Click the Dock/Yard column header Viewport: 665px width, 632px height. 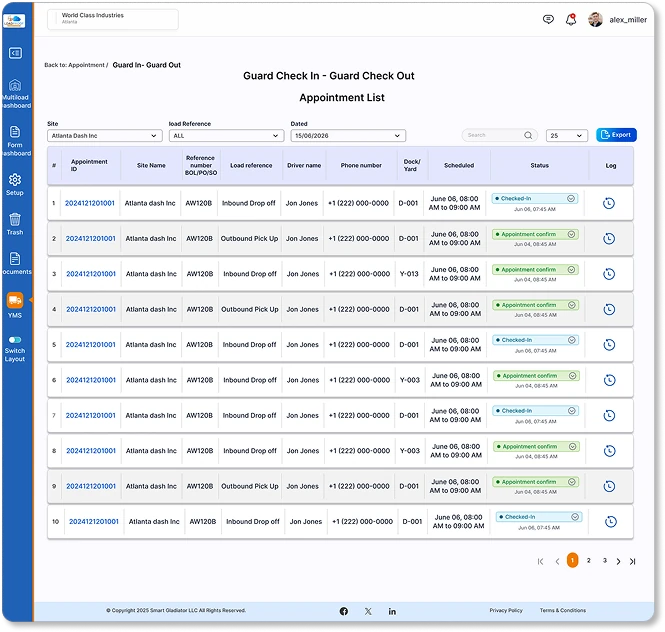[x=411, y=165]
